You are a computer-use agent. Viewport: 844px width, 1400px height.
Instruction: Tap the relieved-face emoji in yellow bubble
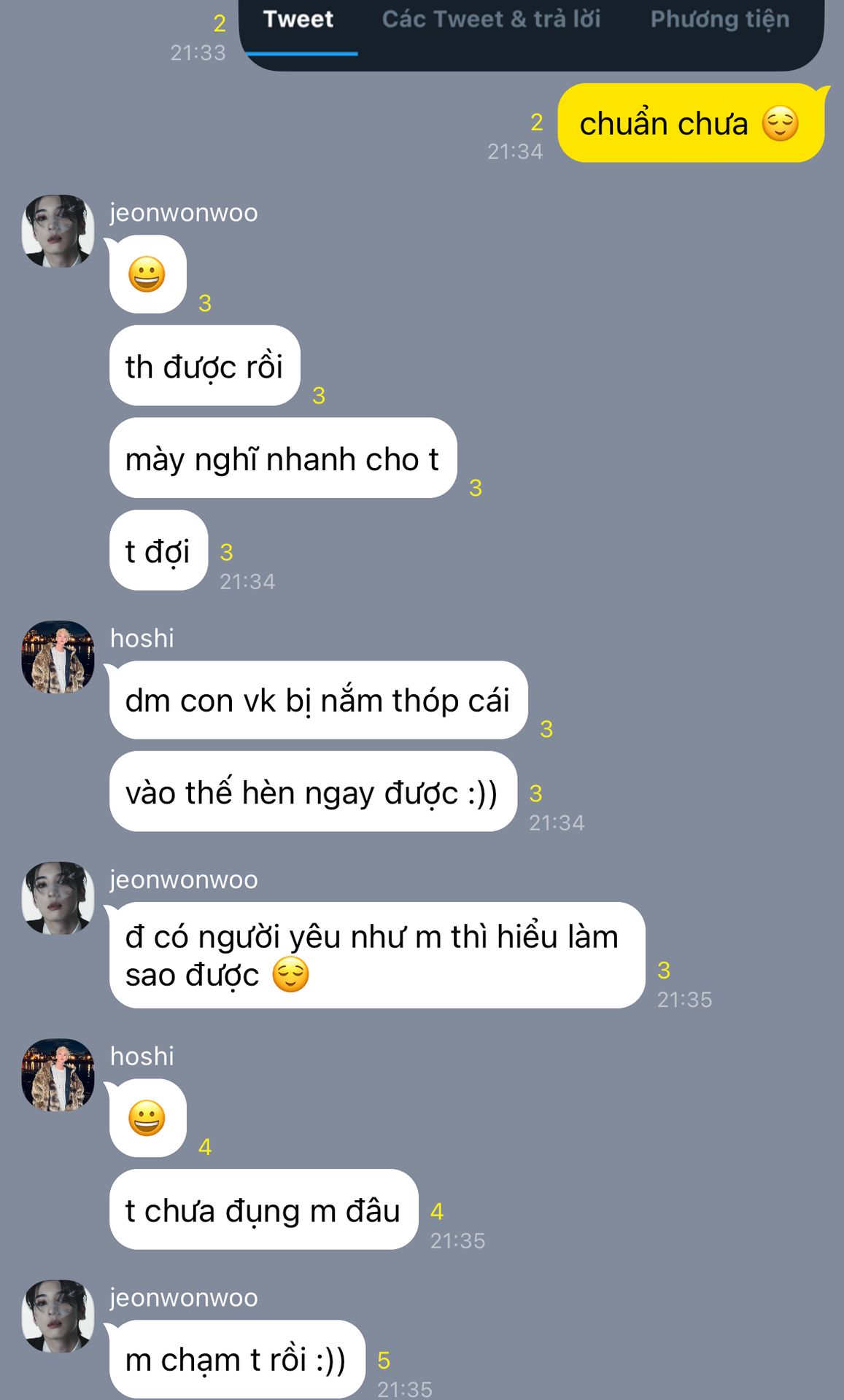781,123
